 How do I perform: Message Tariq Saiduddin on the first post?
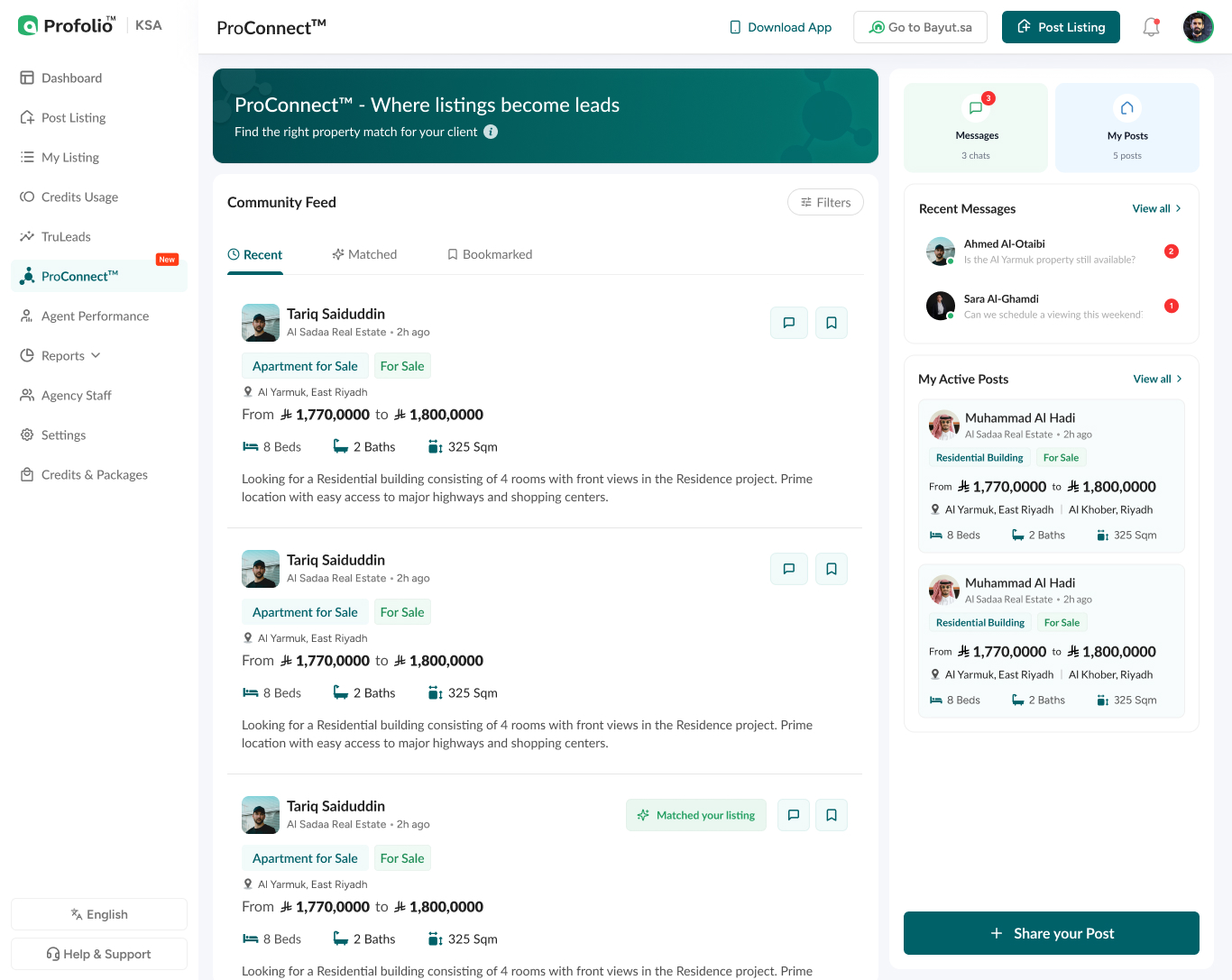(x=788, y=323)
